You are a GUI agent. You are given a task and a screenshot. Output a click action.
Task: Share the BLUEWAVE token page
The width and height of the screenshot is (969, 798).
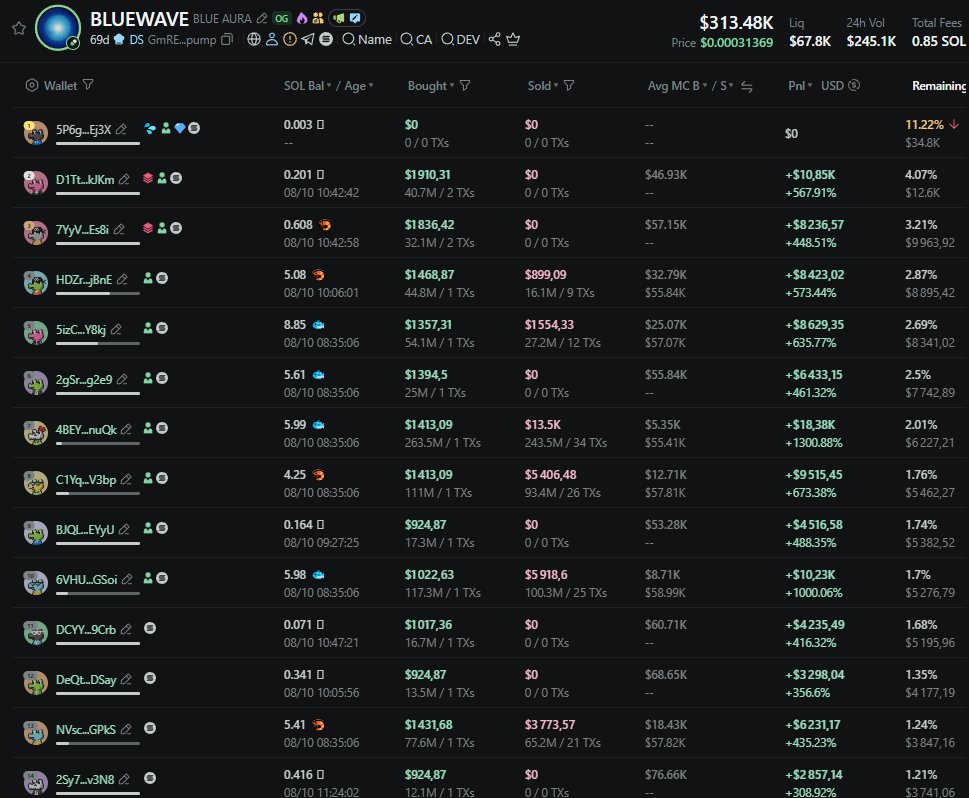point(494,40)
